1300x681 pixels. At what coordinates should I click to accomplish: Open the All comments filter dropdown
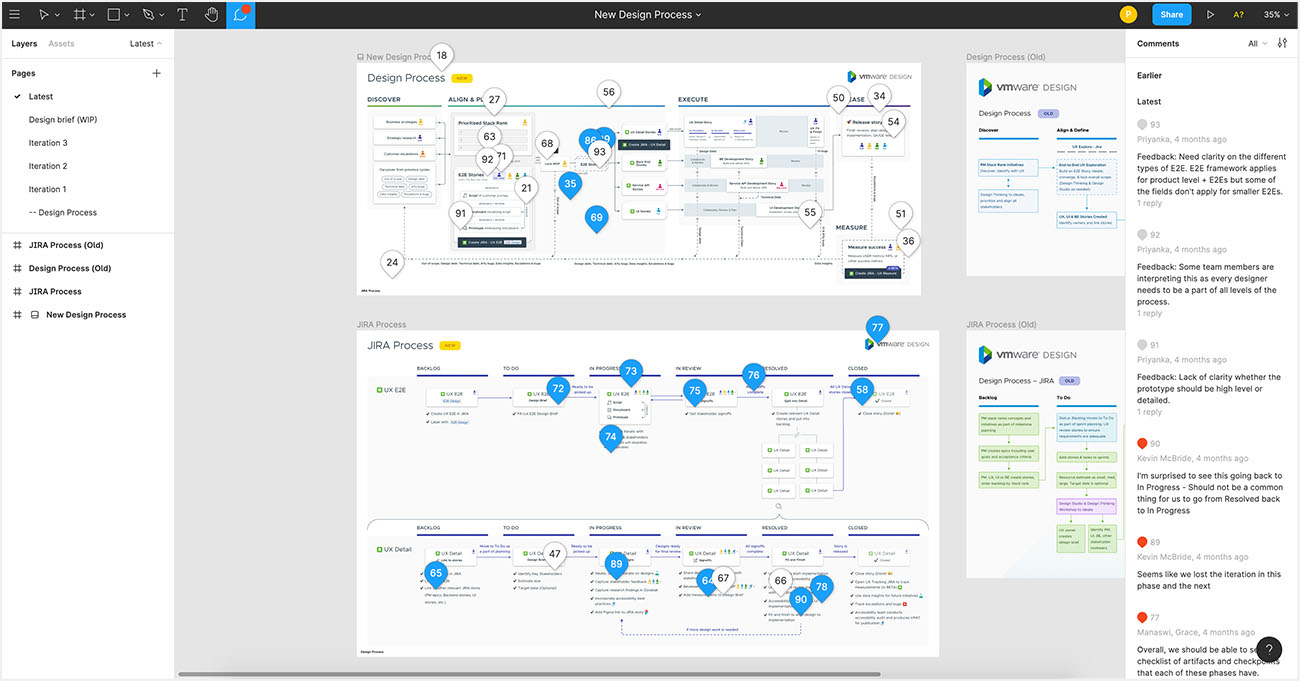pyautogui.click(x=1257, y=43)
